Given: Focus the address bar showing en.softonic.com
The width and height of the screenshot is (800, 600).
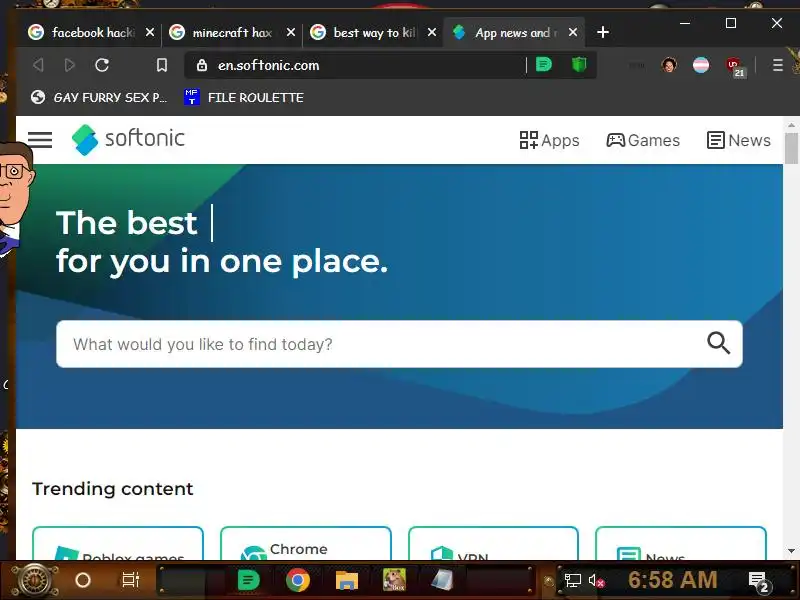Looking at the screenshot, I should coord(357,65).
